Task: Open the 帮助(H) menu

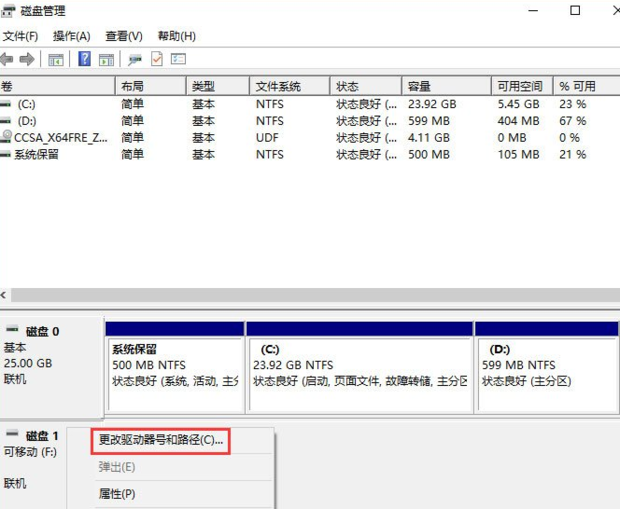Action: point(177,36)
